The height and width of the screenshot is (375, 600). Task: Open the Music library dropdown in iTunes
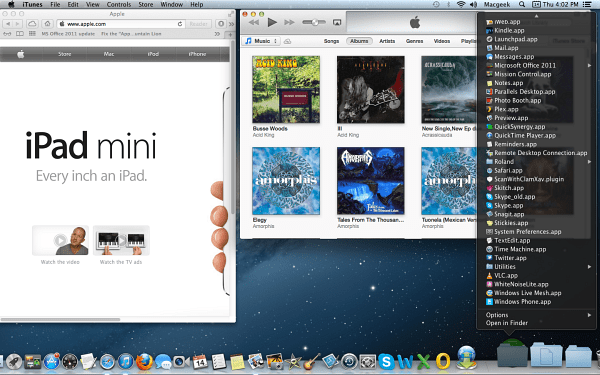[x=262, y=41]
